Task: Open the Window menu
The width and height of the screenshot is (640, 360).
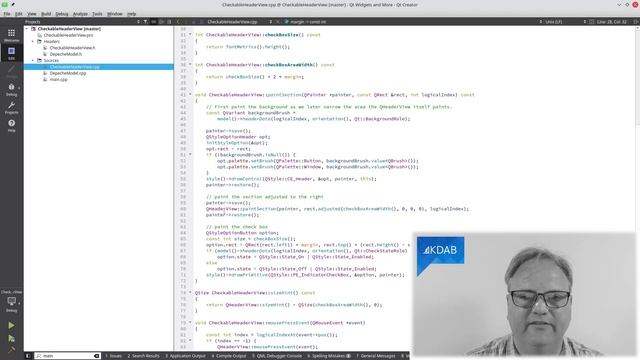Action: point(115,14)
